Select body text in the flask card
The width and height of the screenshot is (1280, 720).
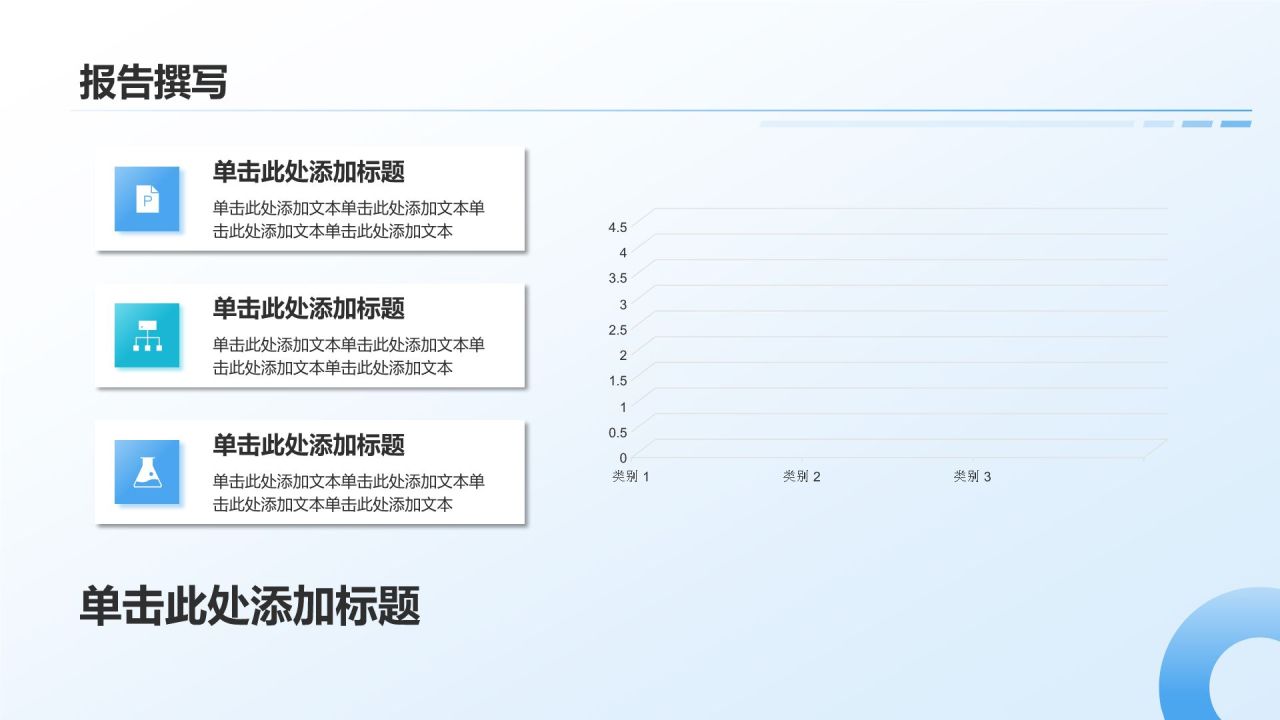click(x=349, y=493)
